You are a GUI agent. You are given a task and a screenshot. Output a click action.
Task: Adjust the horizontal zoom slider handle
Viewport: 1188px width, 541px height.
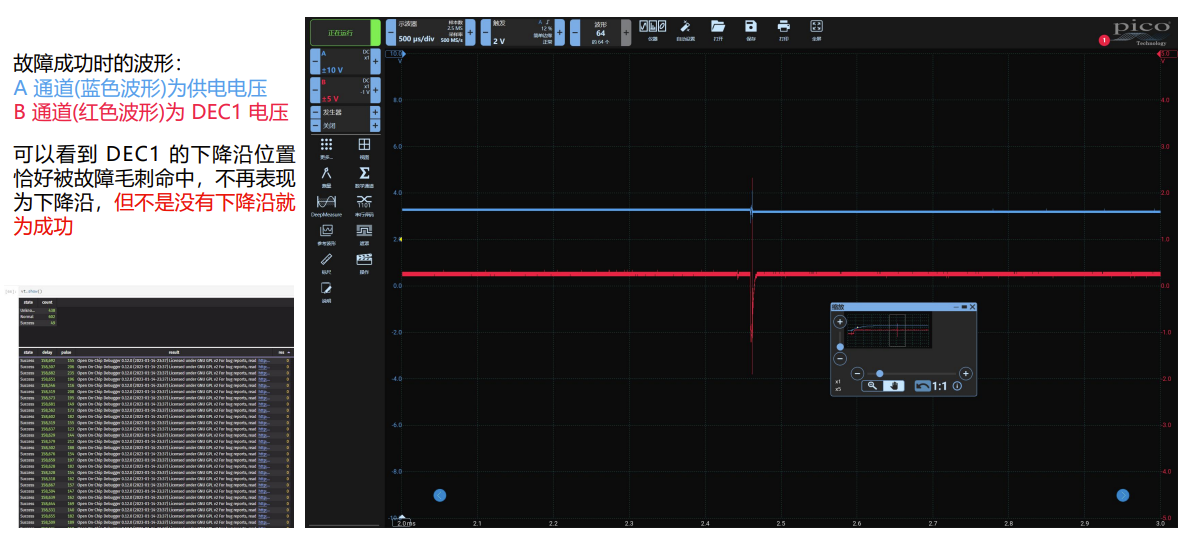point(879,373)
